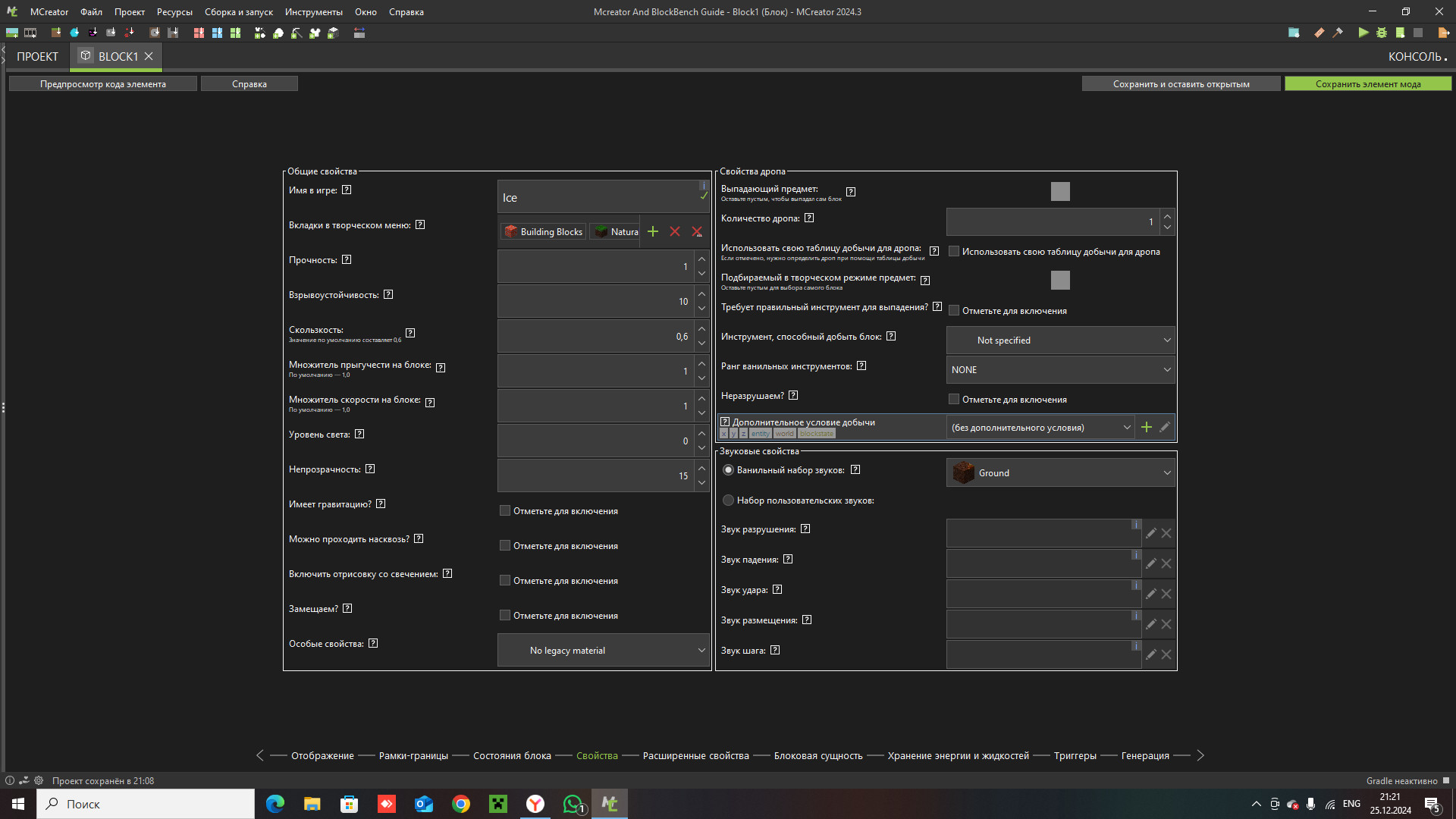Open the Ресурсы menu

pos(174,12)
